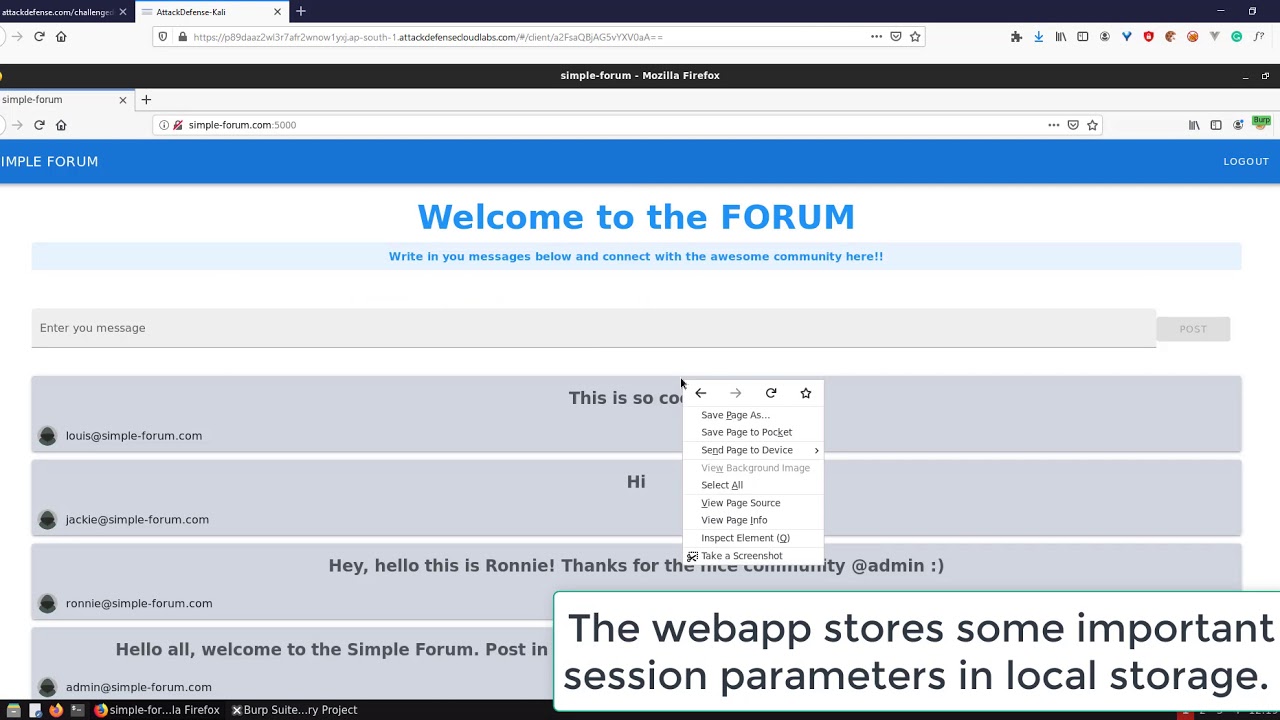The image size is (1280, 720).
Task: Close the simple-forum tab
Action: 123,100
